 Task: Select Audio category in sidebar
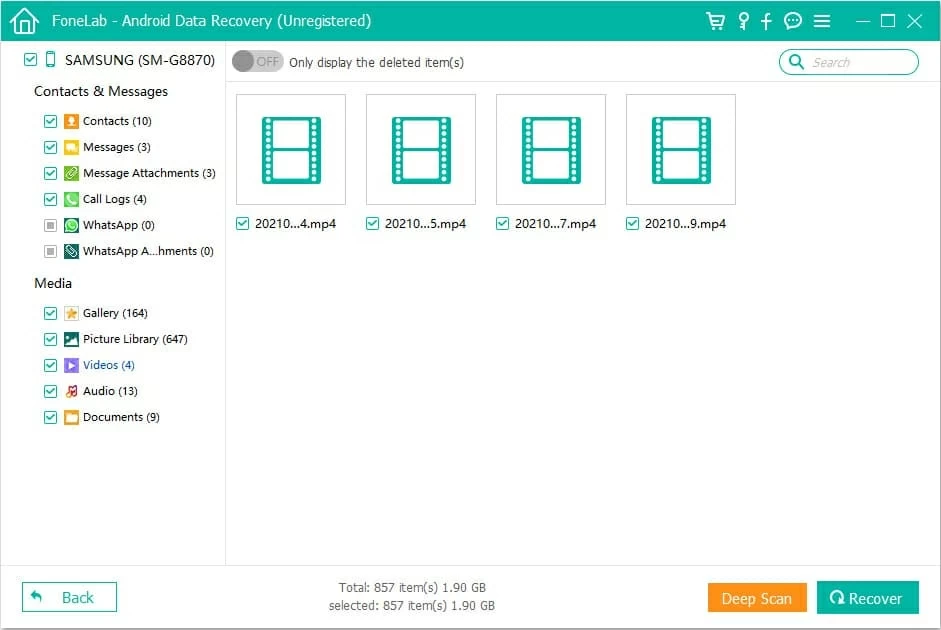pos(110,391)
